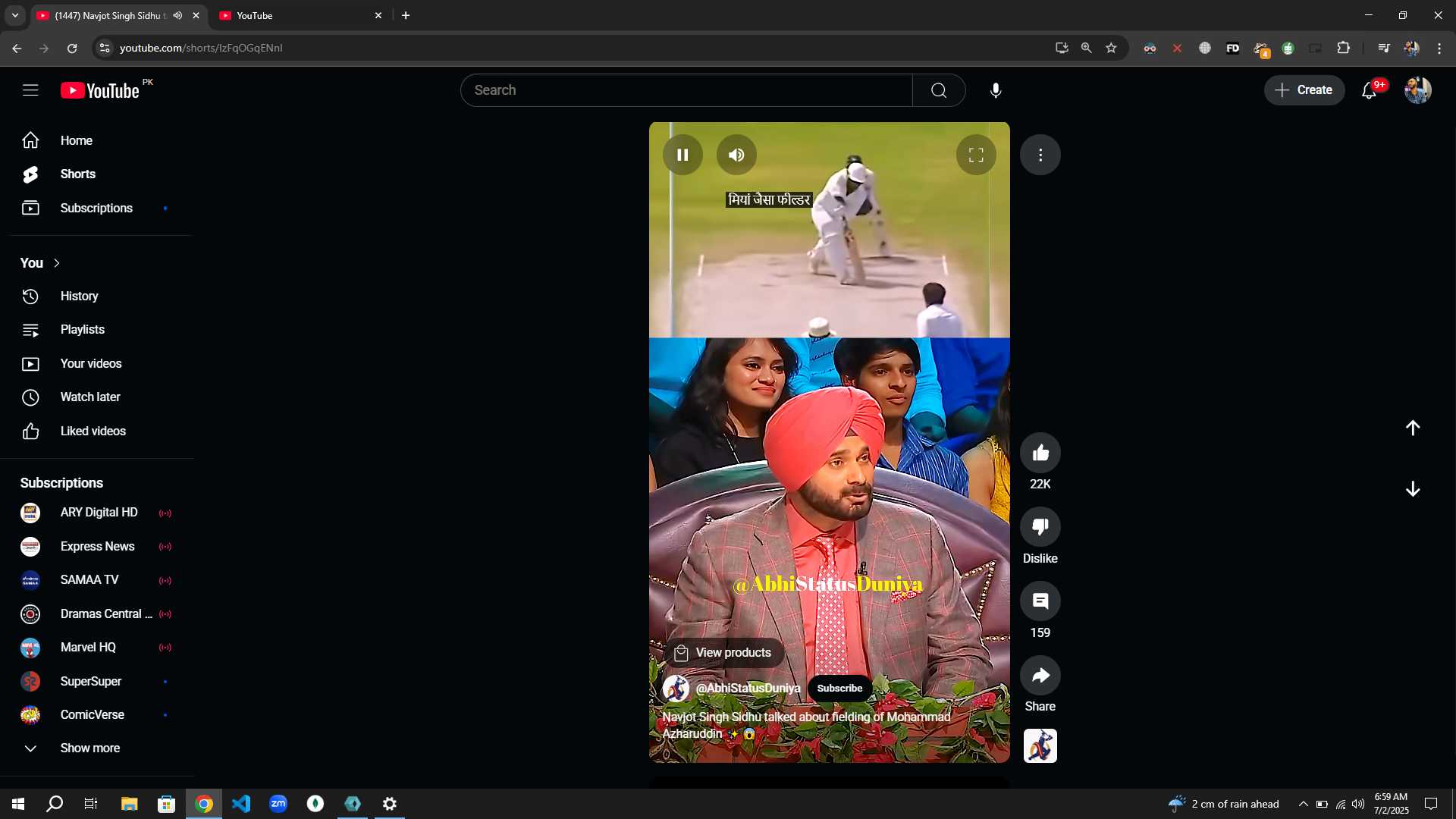Expand the You section chevron

[x=57, y=263]
